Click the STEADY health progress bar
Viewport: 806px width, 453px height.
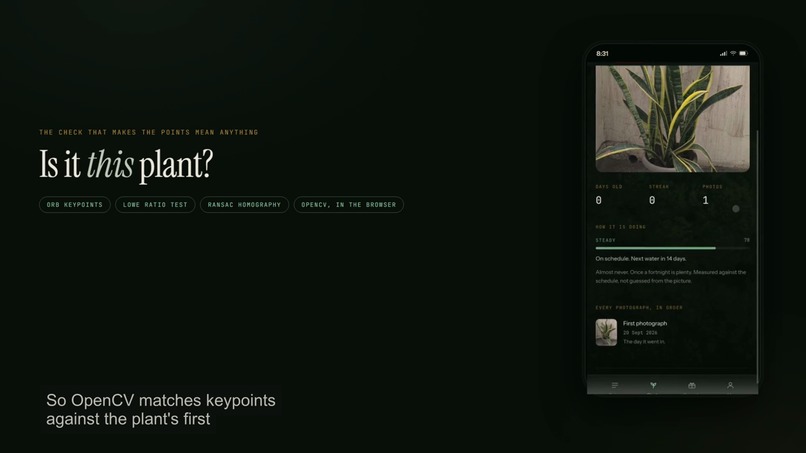tap(672, 248)
